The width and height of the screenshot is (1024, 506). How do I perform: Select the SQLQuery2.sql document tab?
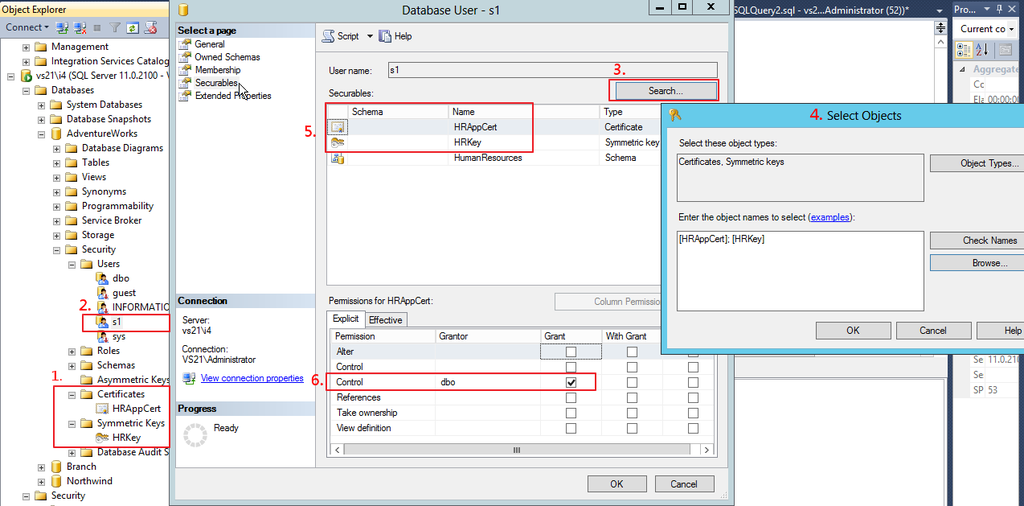coord(823,10)
